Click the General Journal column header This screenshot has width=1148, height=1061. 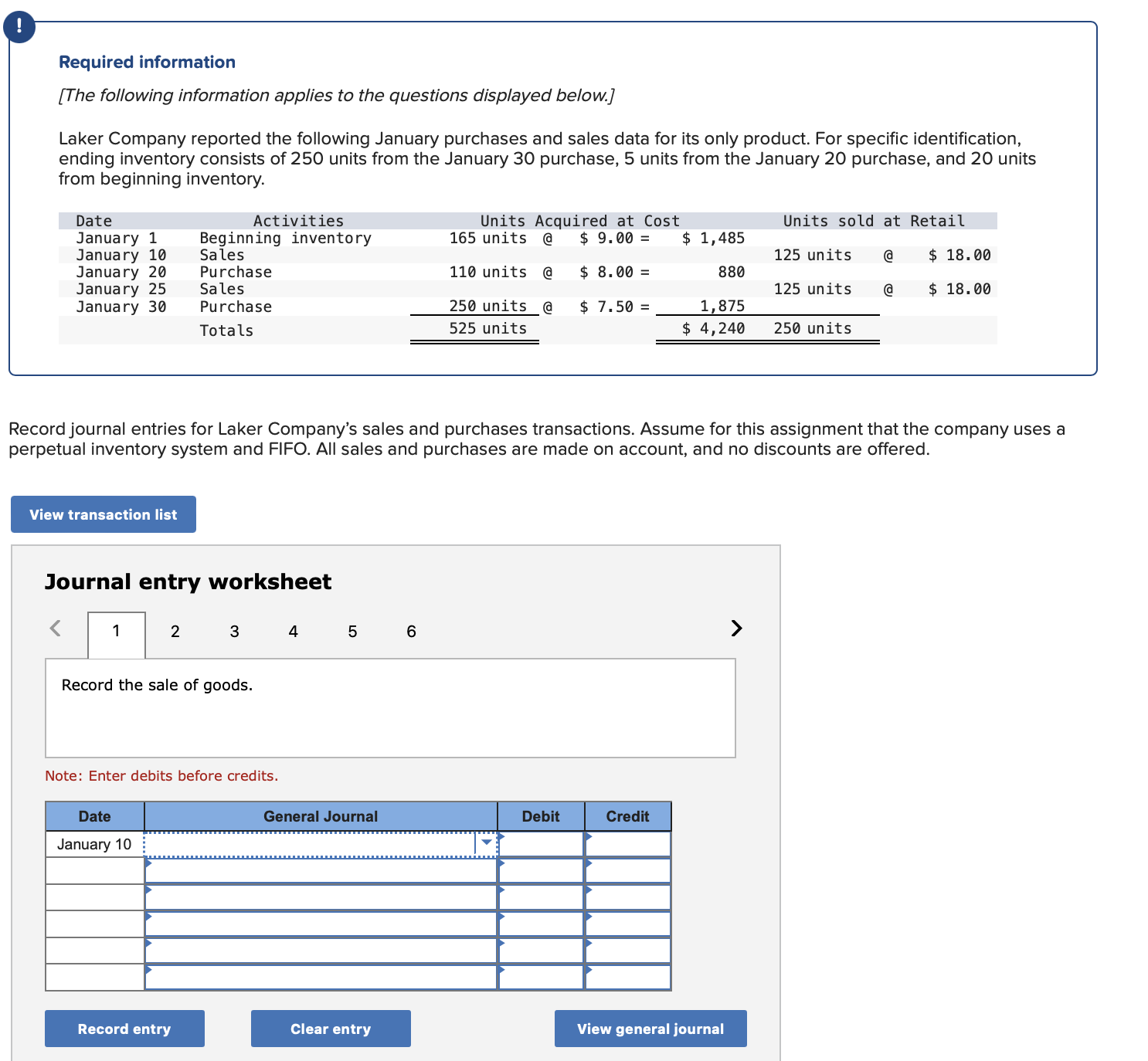pyautogui.click(x=321, y=816)
